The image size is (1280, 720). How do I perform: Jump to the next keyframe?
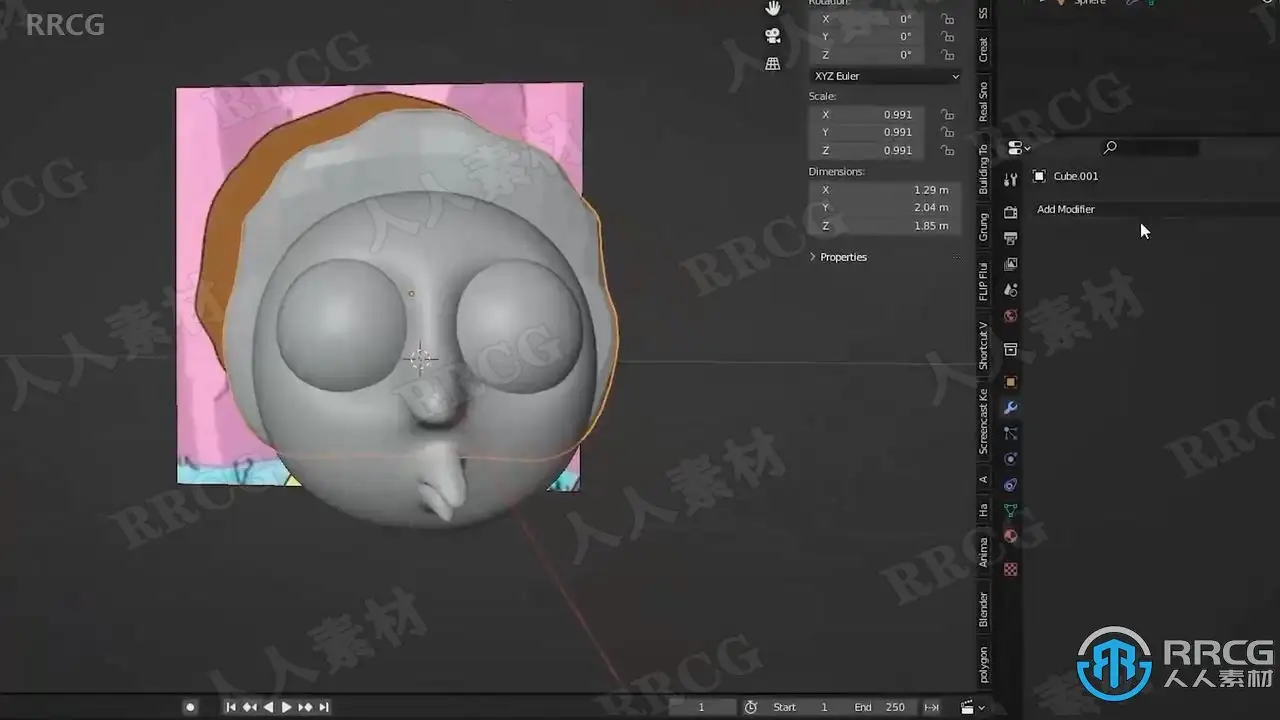click(x=305, y=707)
